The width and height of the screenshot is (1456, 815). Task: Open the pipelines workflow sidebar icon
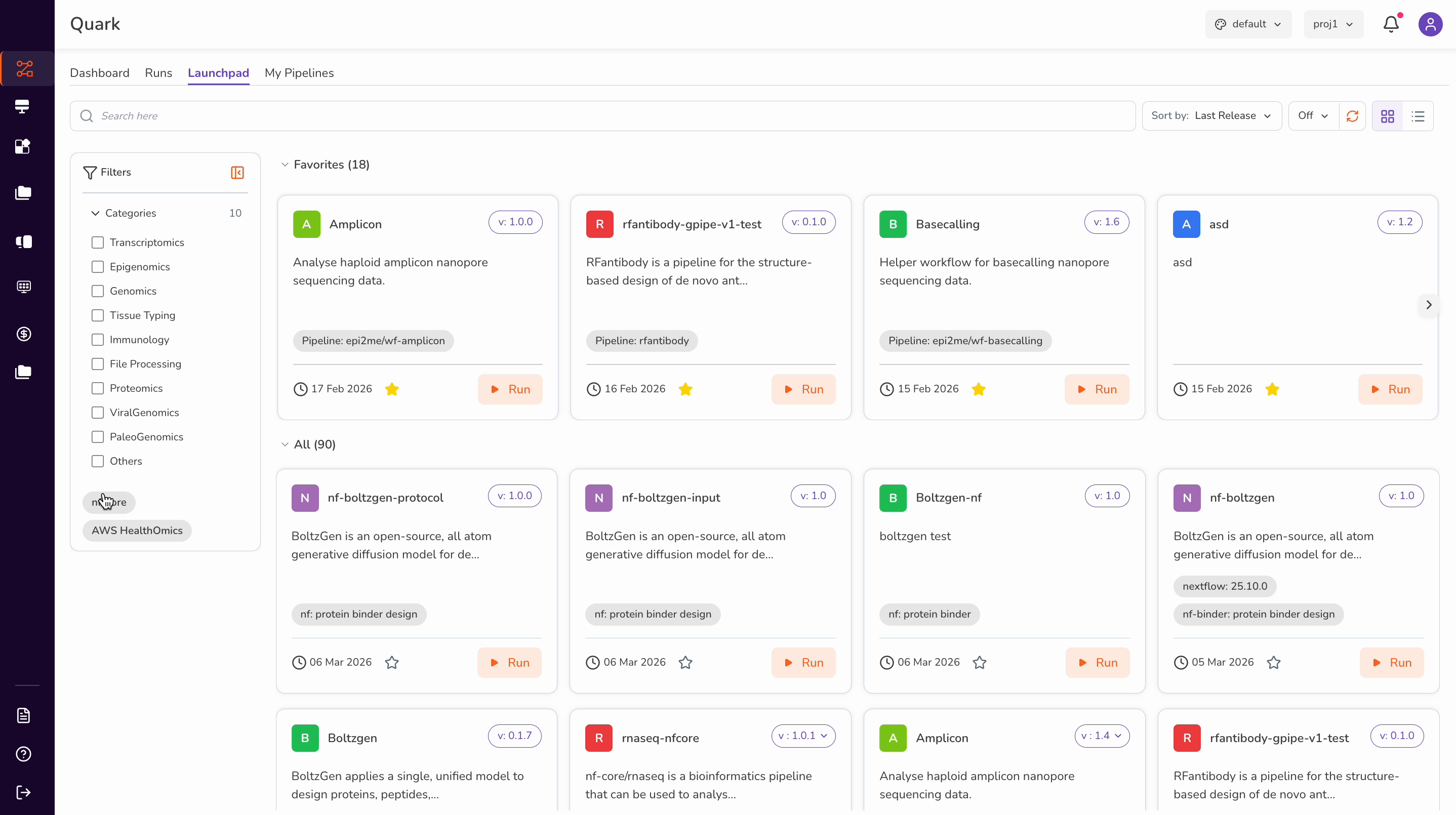(24, 69)
